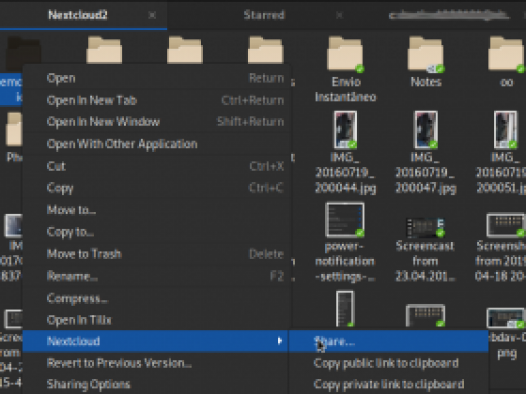Open the Envio Instantâneo folder
Image resolution: width=526 pixels, height=394 pixels.
pos(346,55)
